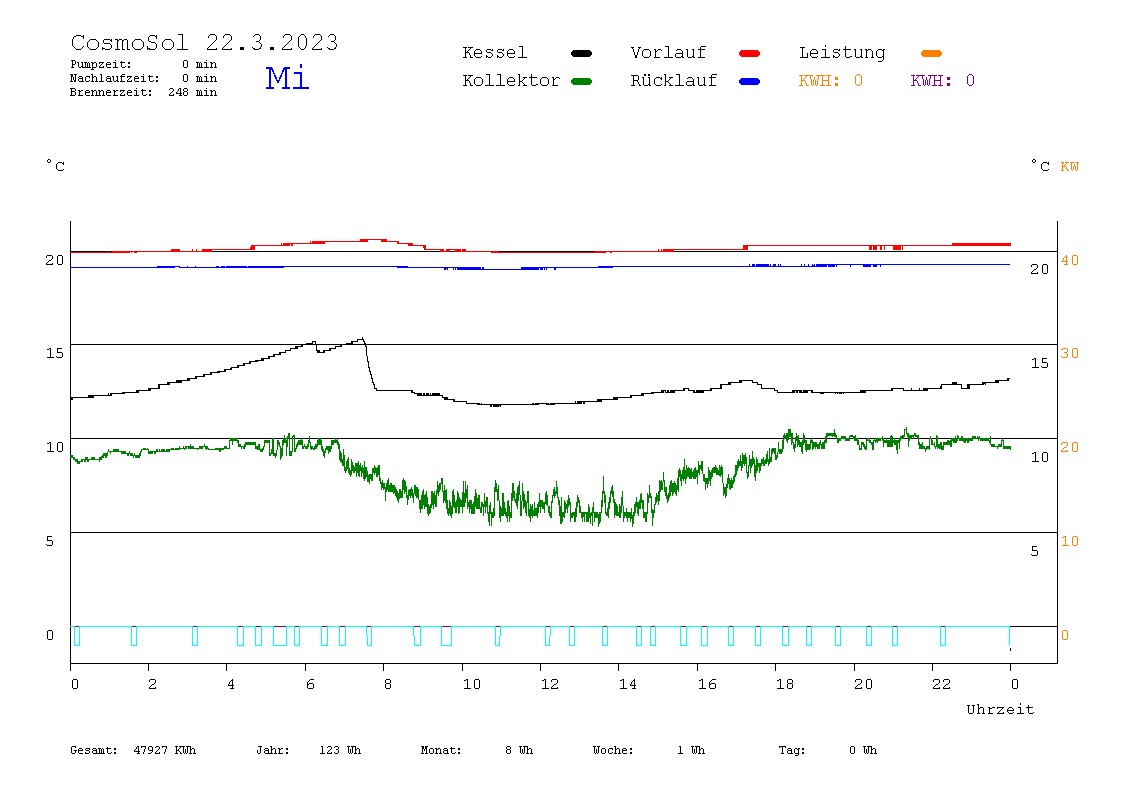Click hour "2" on the Uhrzeit axis
The height and width of the screenshot is (812, 1148).
(x=152, y=684)
